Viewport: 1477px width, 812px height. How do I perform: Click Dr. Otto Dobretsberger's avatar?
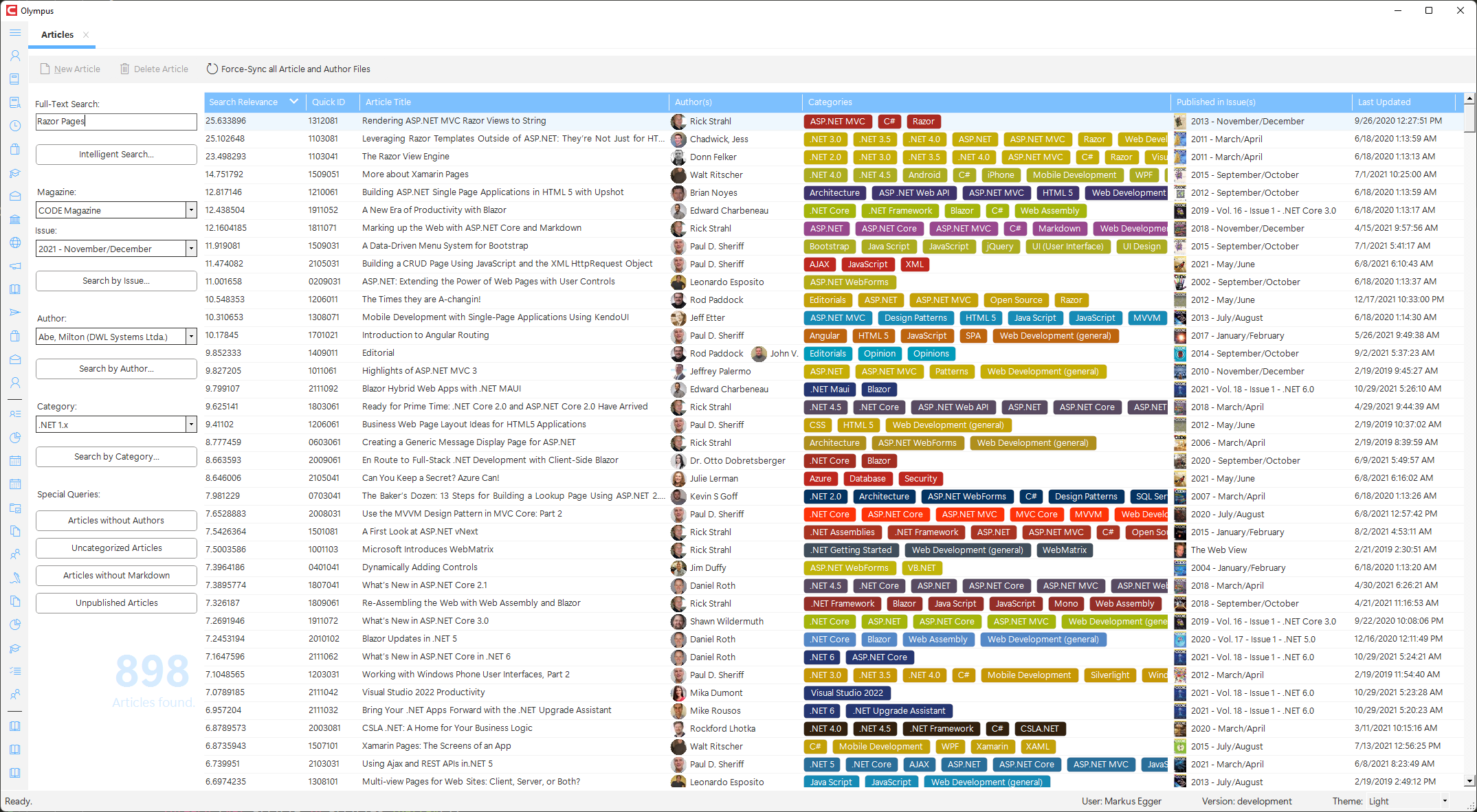pyautogui.click(x=678, y=461)
